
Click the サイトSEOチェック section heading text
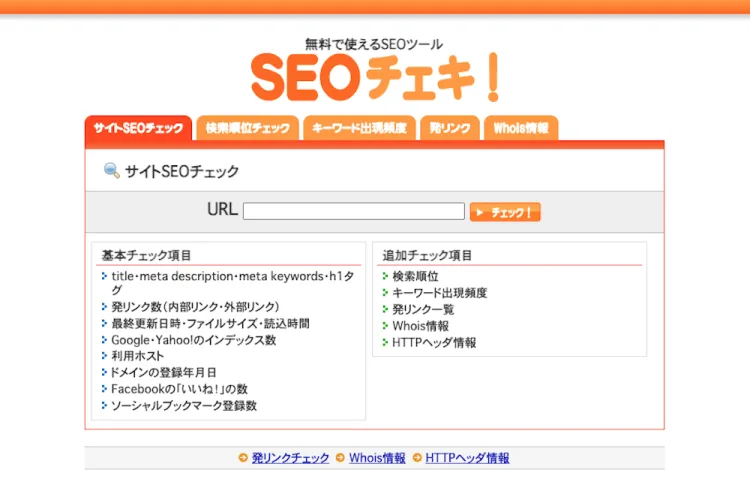coord(182,171)
